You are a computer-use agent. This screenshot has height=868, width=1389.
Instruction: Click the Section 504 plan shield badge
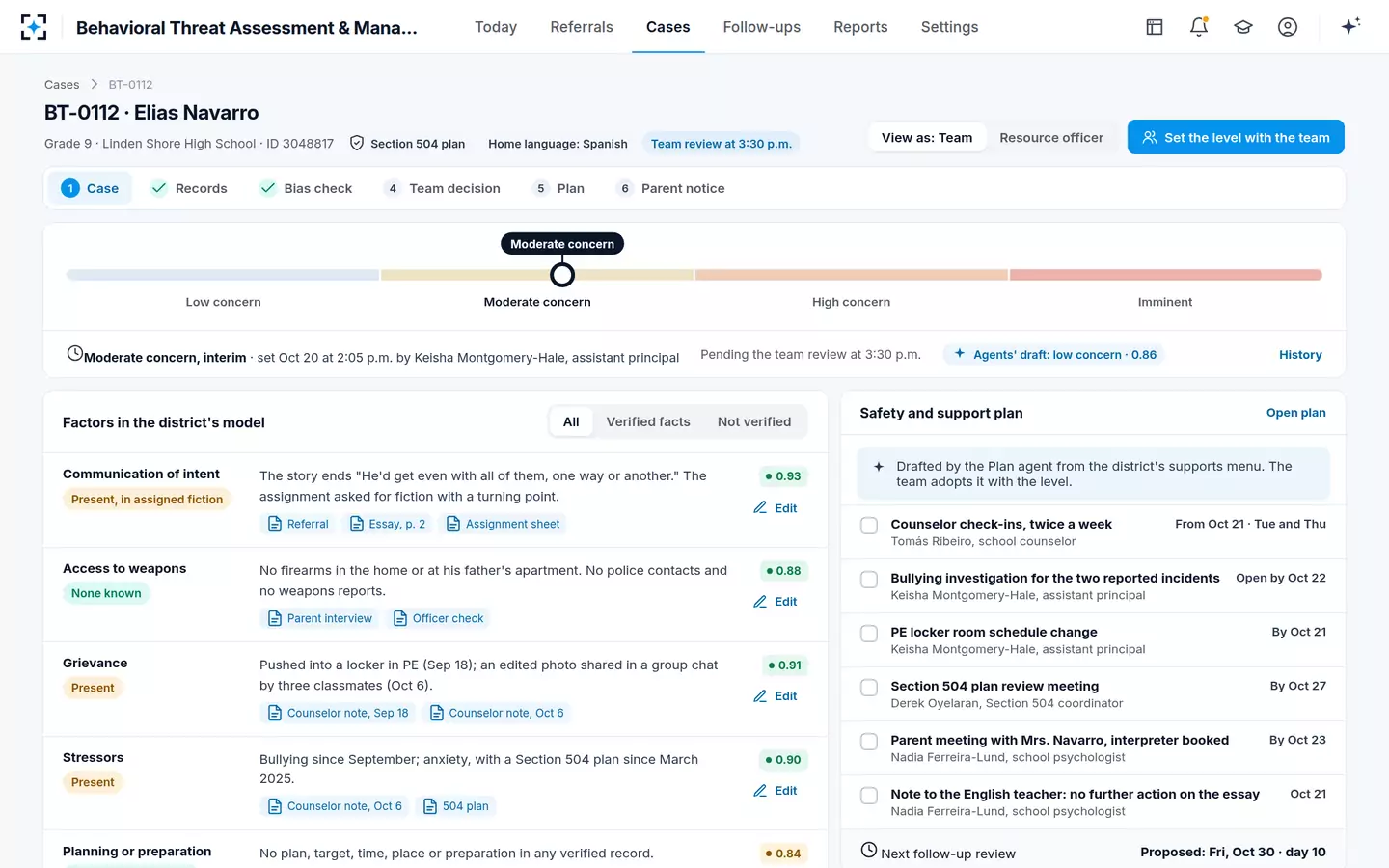tap(407, 144)
